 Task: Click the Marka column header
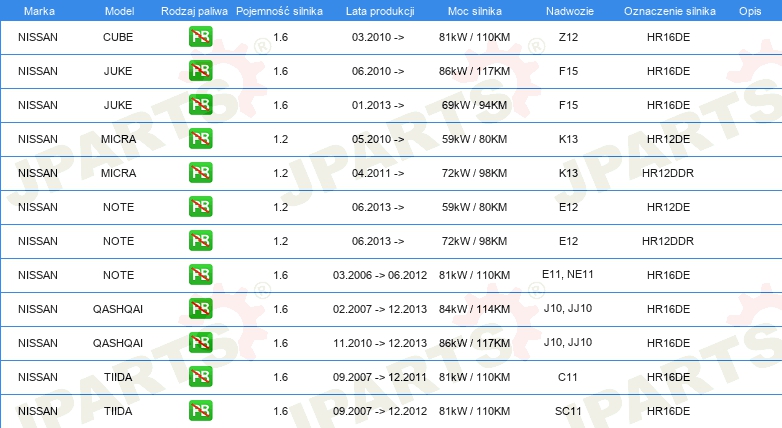point(39,11)
